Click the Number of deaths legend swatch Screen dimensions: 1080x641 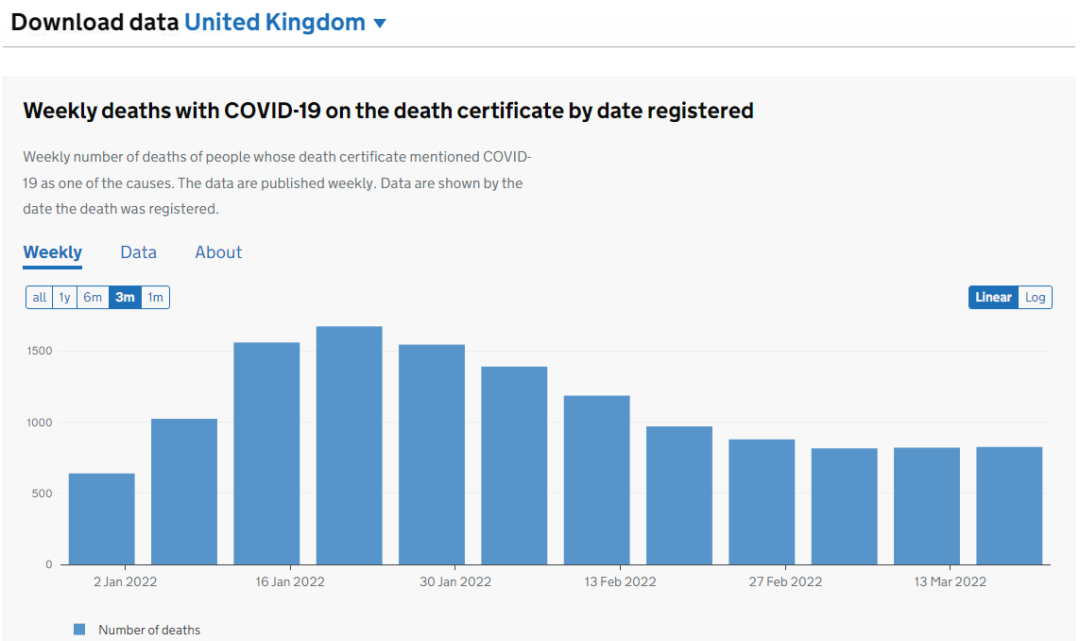tap(80, 629)
